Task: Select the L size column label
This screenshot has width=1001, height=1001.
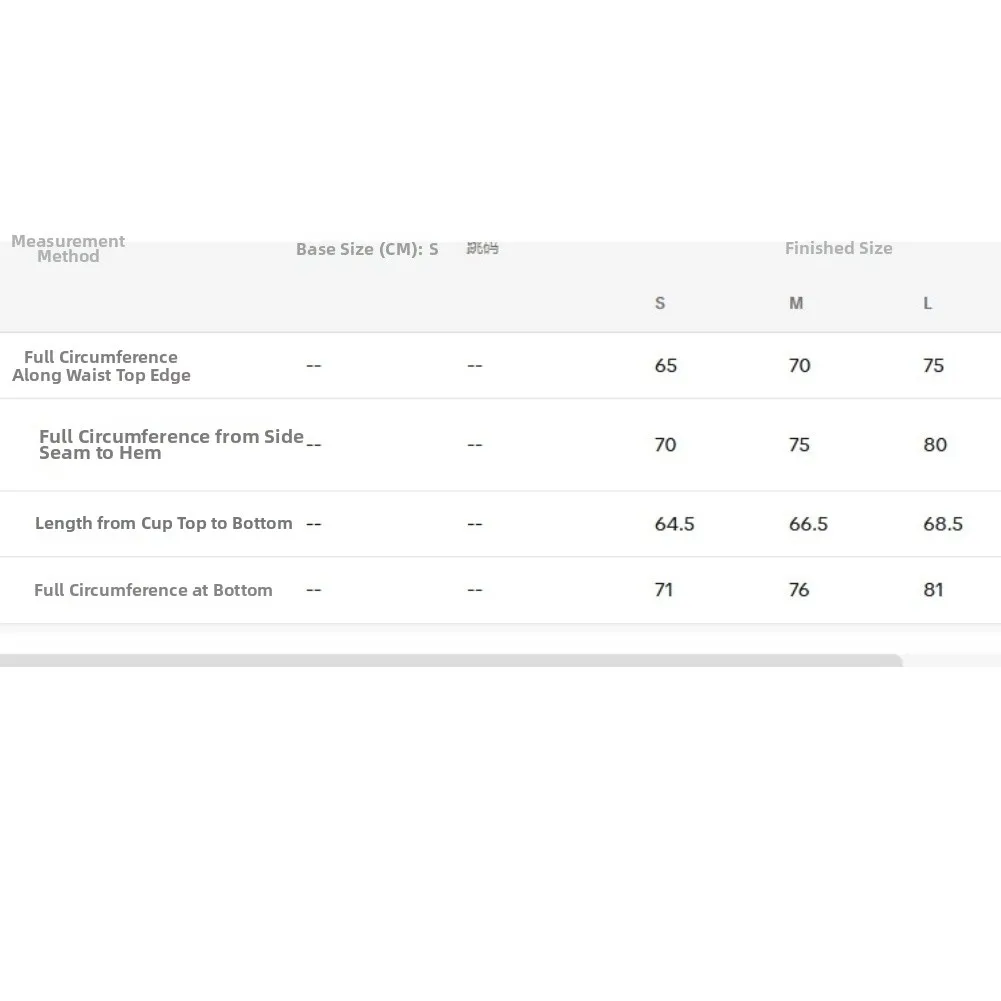Action: [x=928, y=303]
